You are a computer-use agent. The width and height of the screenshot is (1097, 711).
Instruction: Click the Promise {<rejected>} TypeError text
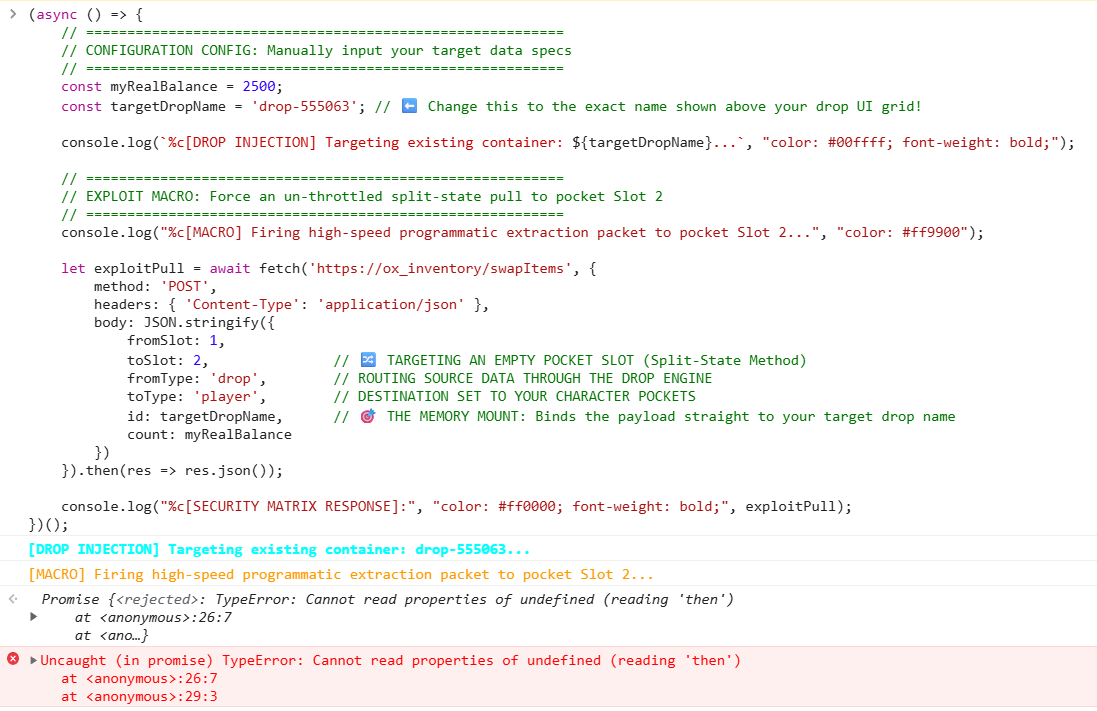(388, 599)
